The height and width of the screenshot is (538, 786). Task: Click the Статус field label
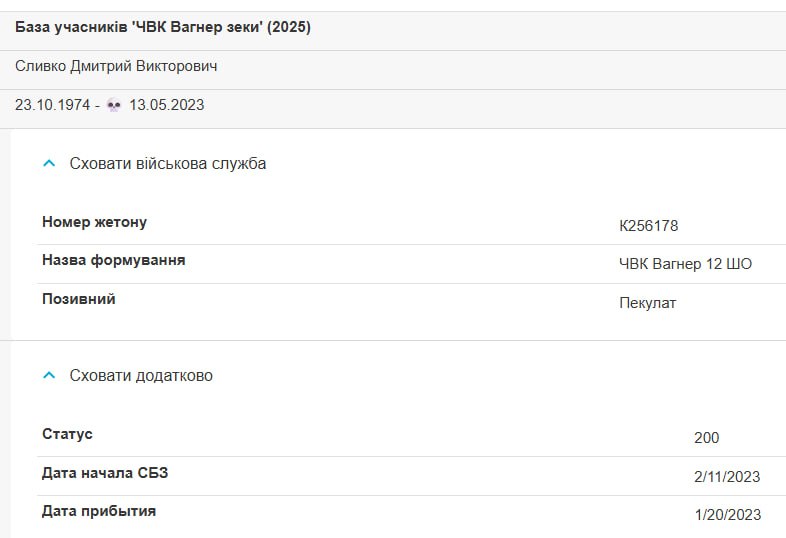tap(67, 434)
